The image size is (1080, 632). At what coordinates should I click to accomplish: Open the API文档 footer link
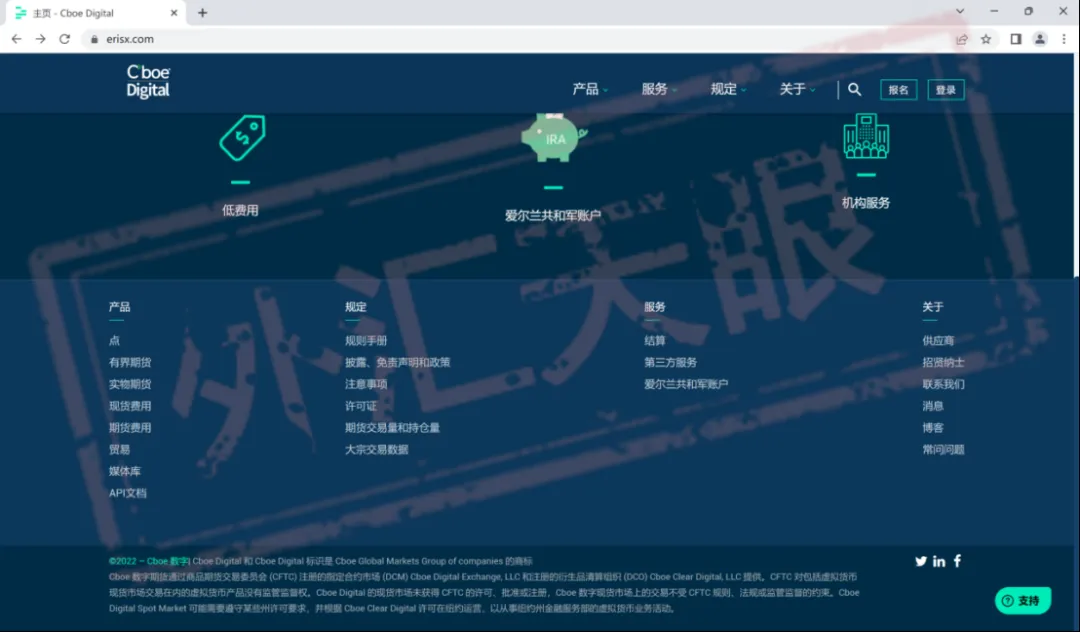click(127, 493)
